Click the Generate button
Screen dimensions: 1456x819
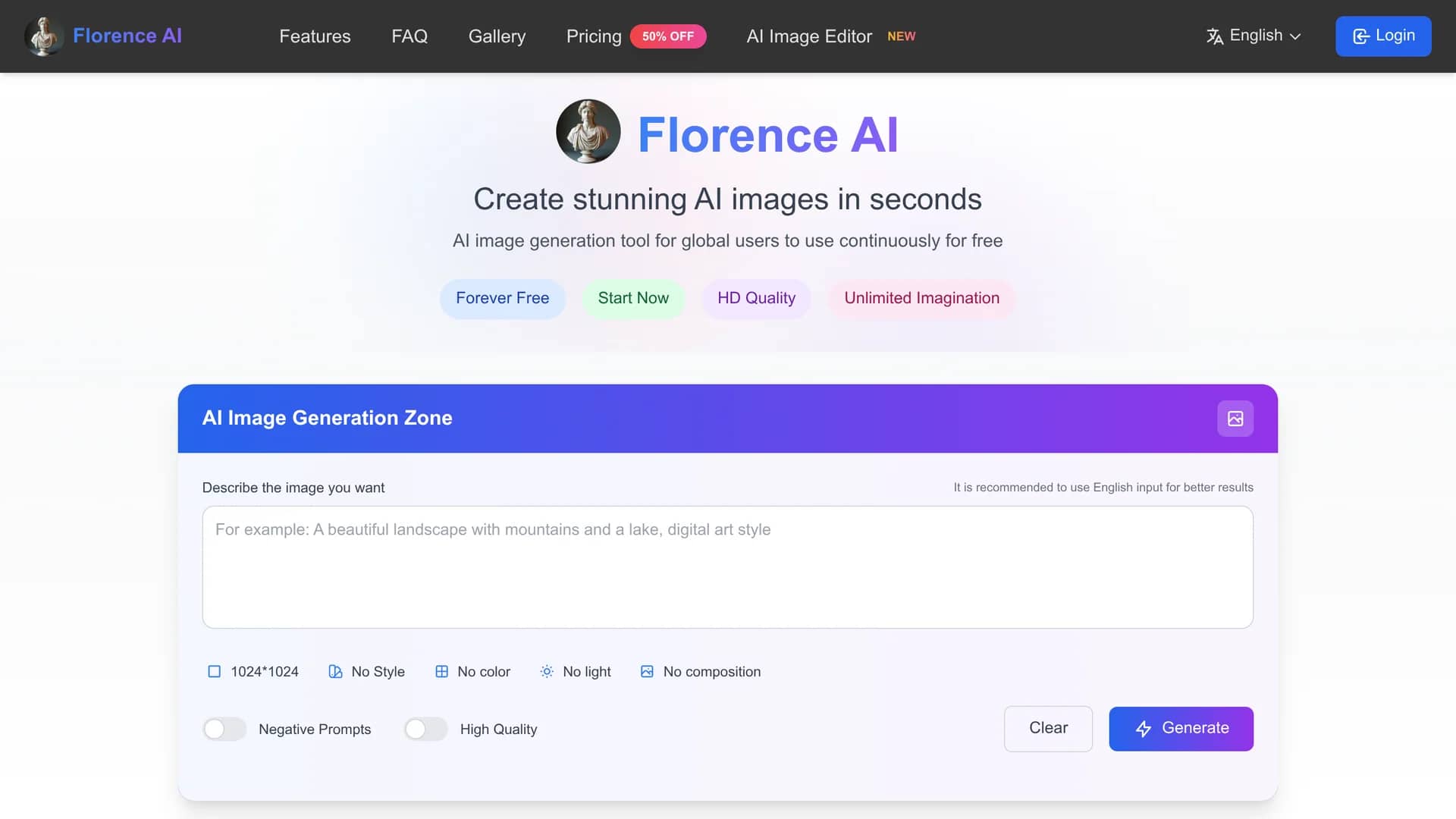(x=1181, y=729)
